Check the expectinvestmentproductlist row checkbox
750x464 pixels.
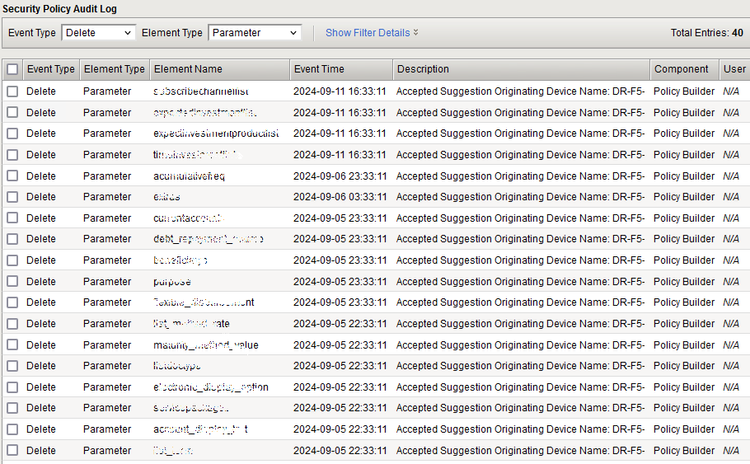pyautogui.click(x=12, y=133)
